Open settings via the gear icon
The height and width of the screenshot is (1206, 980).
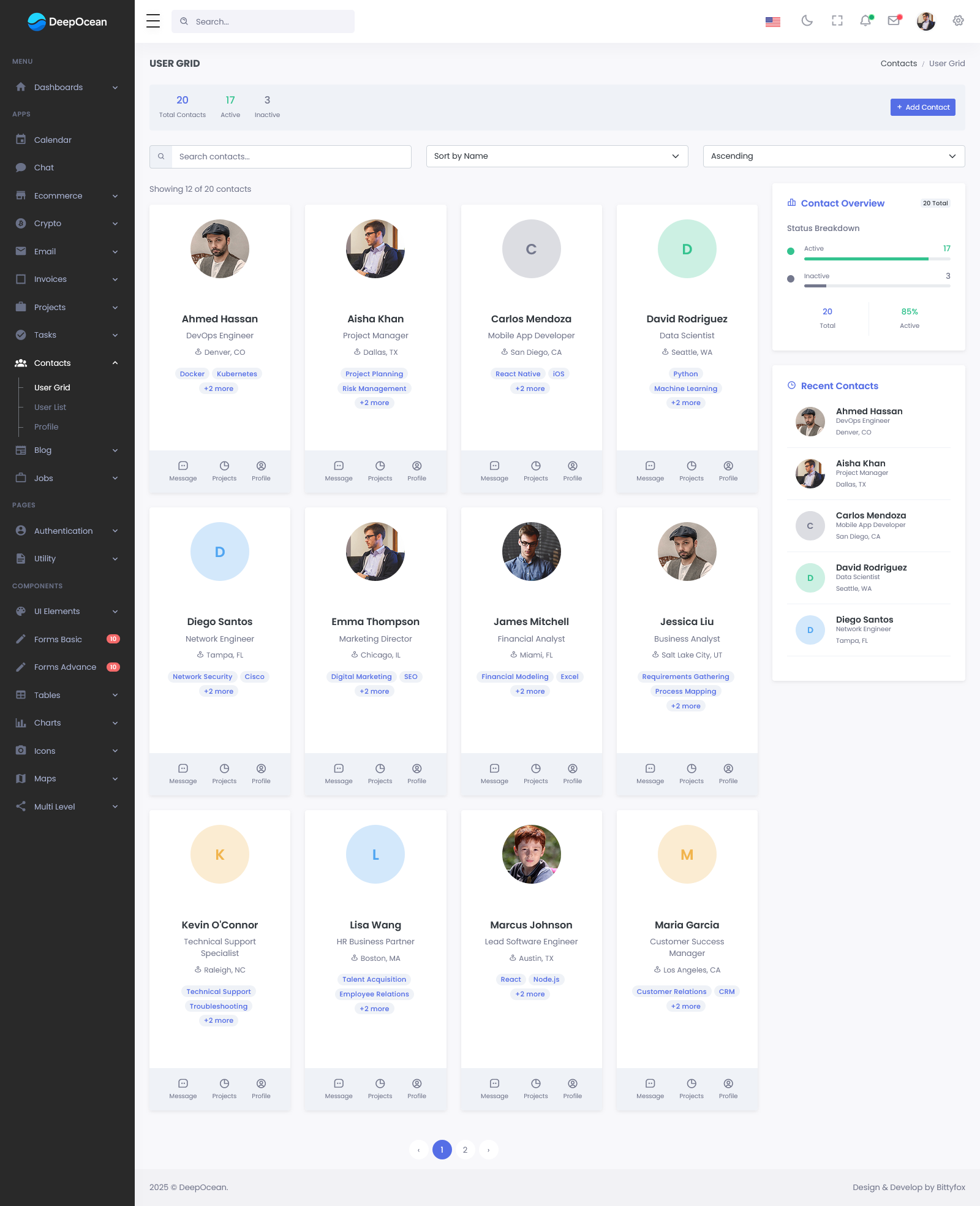pos(957,21)
